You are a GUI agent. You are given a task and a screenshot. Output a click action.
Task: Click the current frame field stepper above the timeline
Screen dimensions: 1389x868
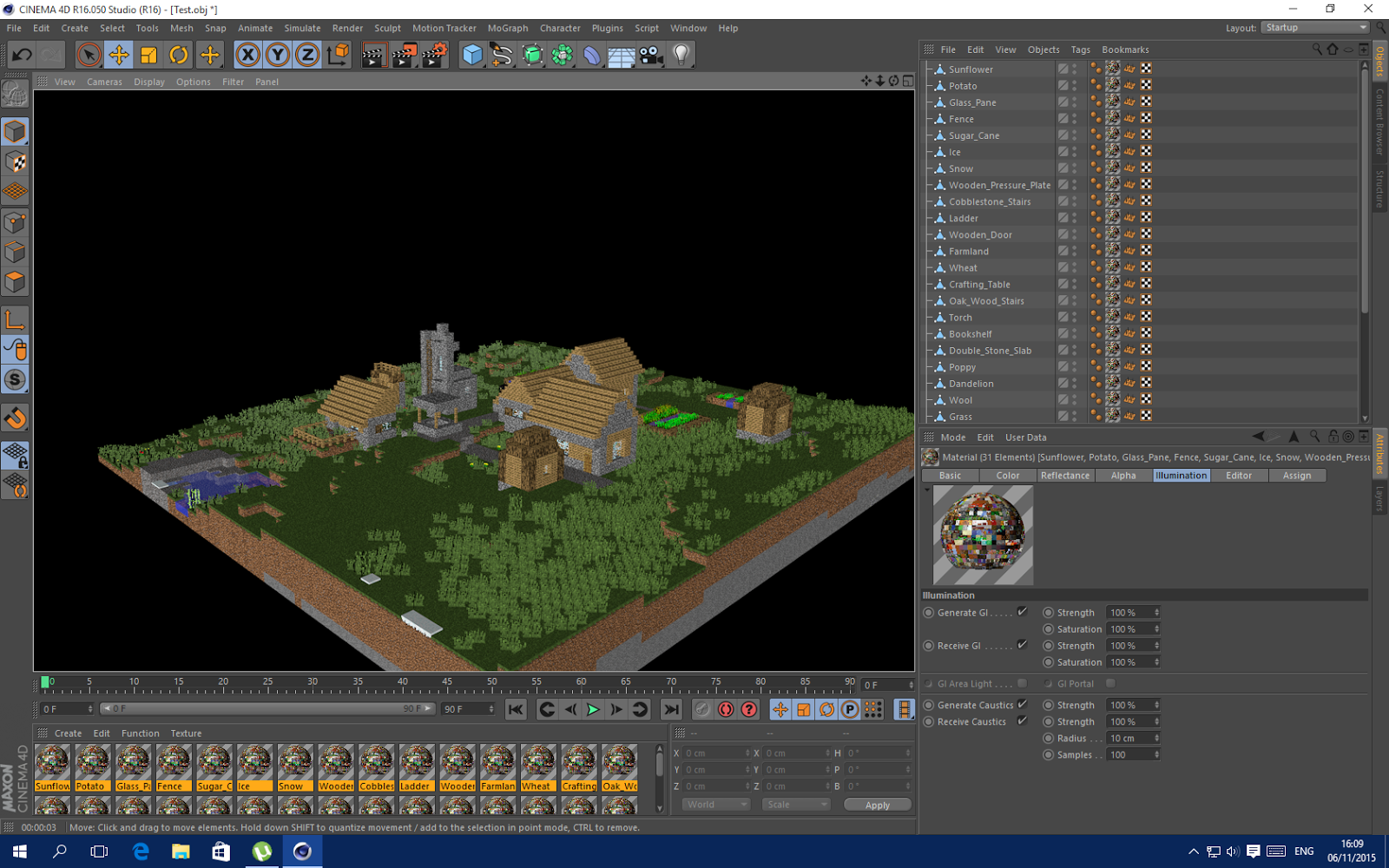[x=911, y=685]
